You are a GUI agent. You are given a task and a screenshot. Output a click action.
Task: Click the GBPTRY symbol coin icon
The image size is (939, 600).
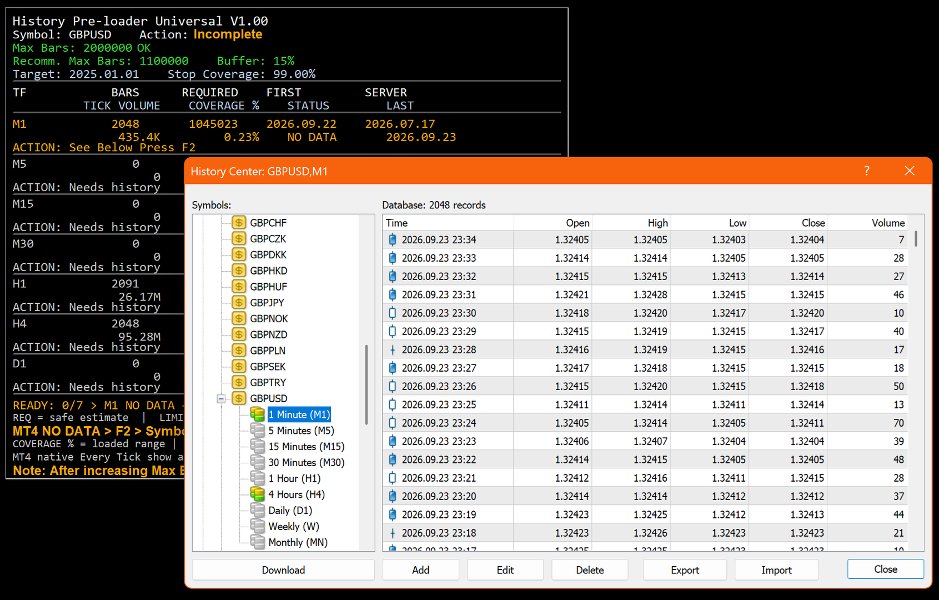click(x=239, y=382)
